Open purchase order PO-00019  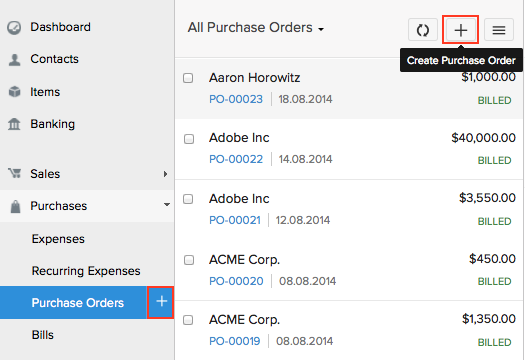pos(234,341)
